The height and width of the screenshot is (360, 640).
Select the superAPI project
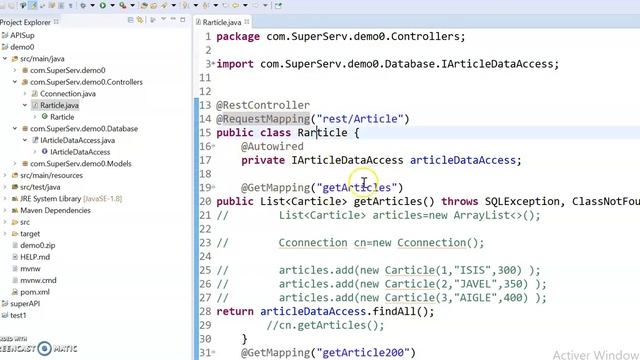pyautogui.click(x=25, y=304)
